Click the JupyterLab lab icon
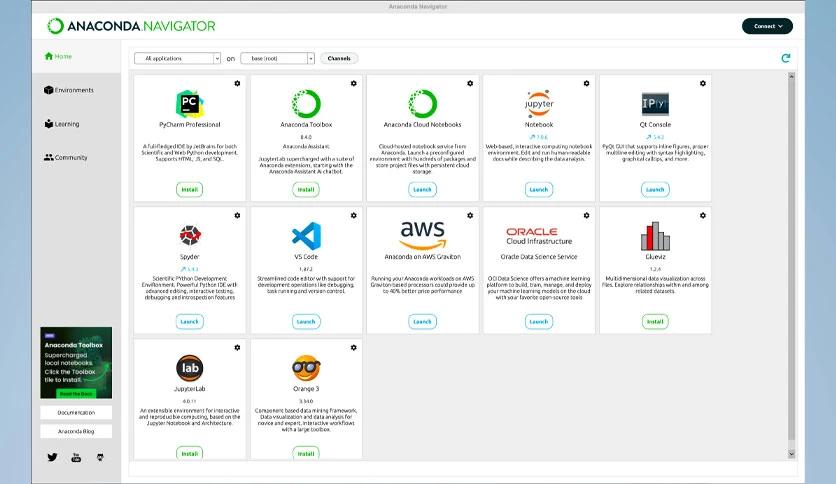Screen dimensions: 836x484 pos(190,368)
